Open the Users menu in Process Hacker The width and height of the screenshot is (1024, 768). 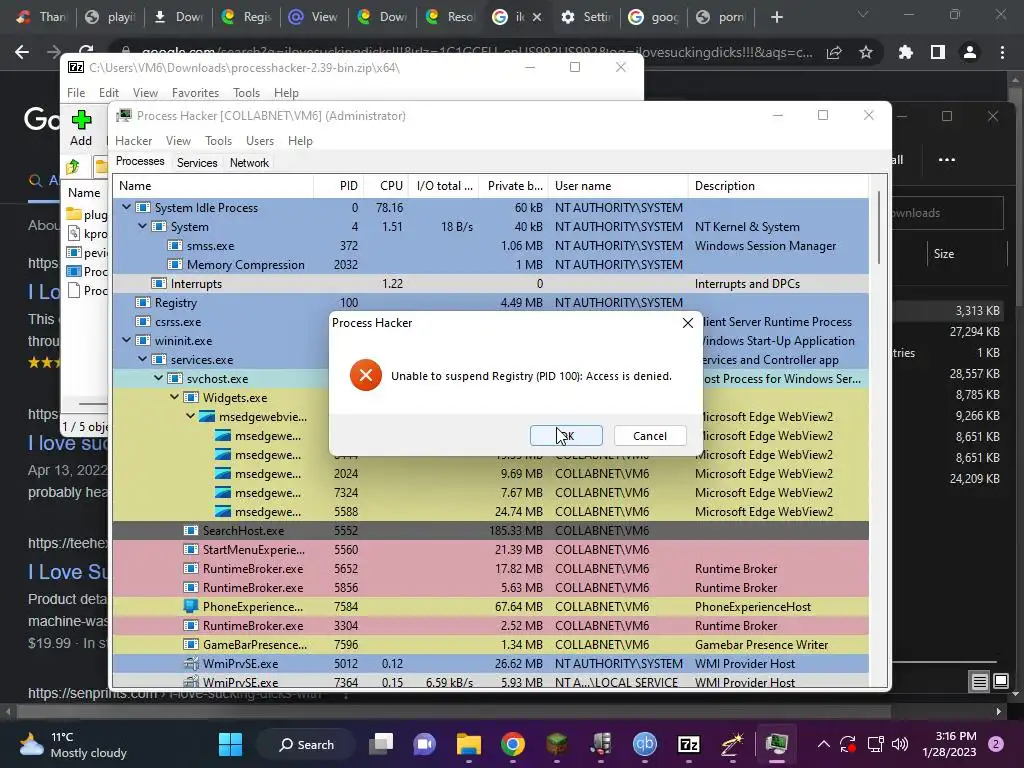pyautogui.click(x=260, y=141)
